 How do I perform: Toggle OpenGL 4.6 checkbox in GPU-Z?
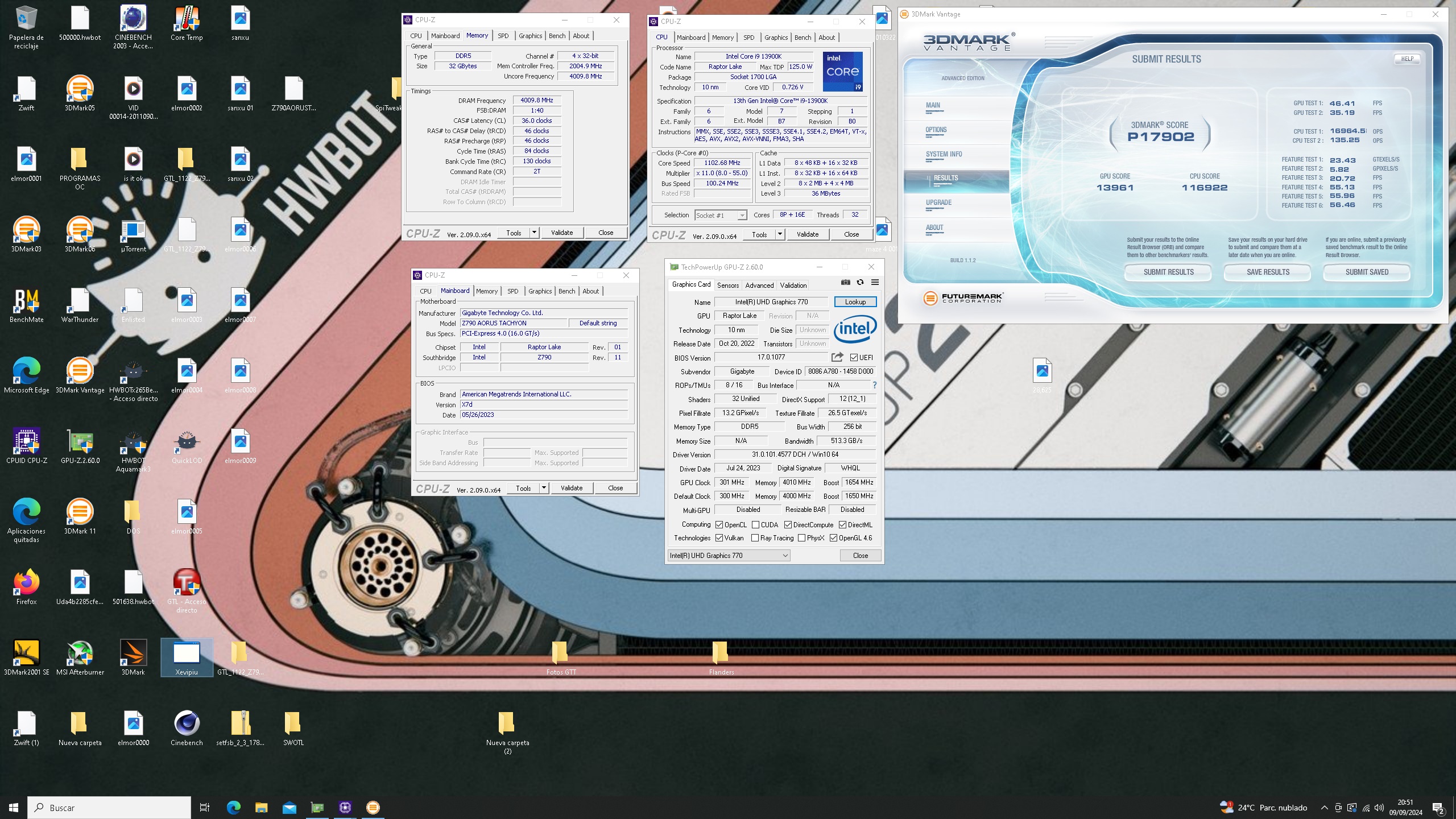click(x=833, y=537)
